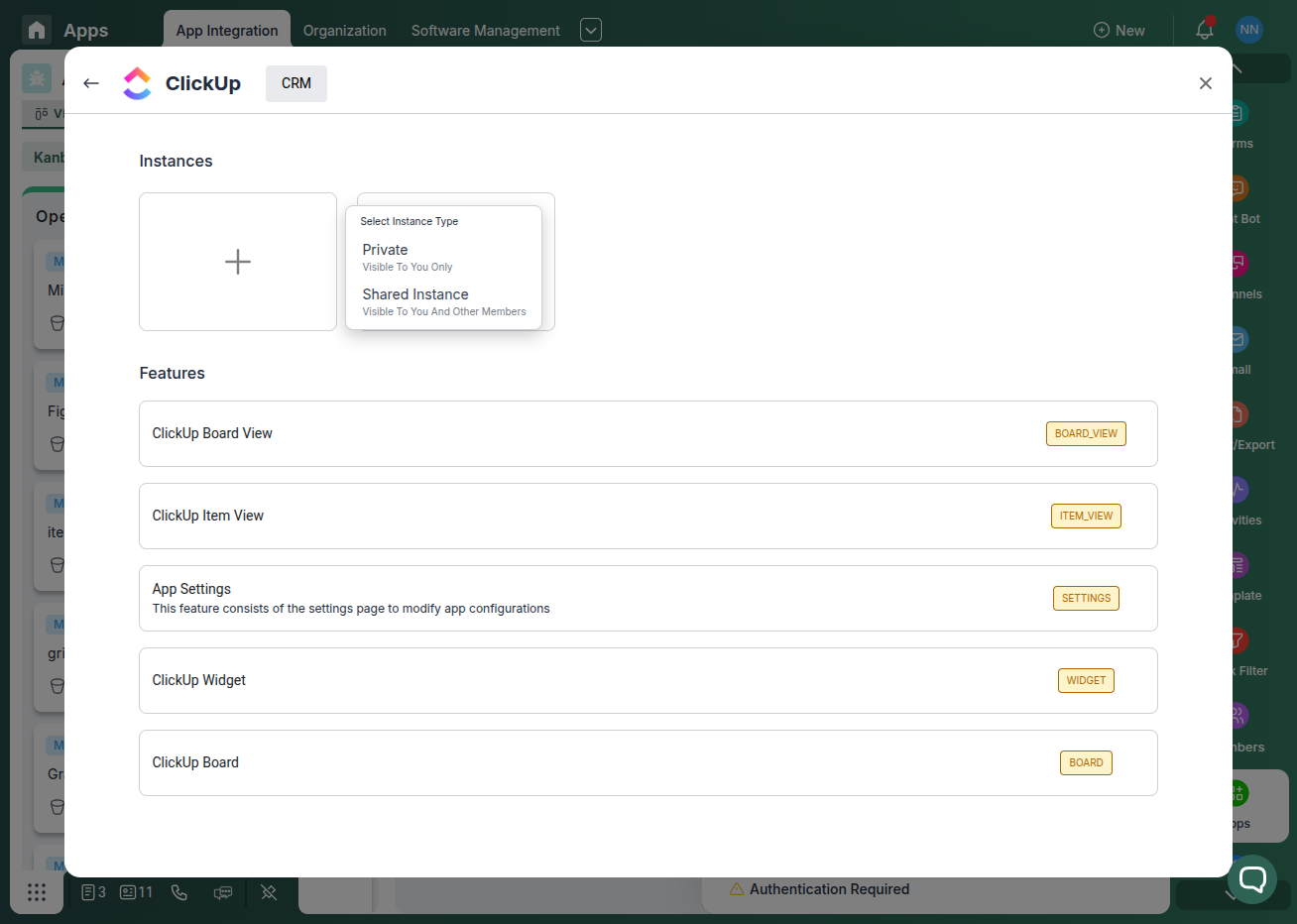Click the phone icon in the bottom bar
This screenshot has height=924, width=1297.
179,892
